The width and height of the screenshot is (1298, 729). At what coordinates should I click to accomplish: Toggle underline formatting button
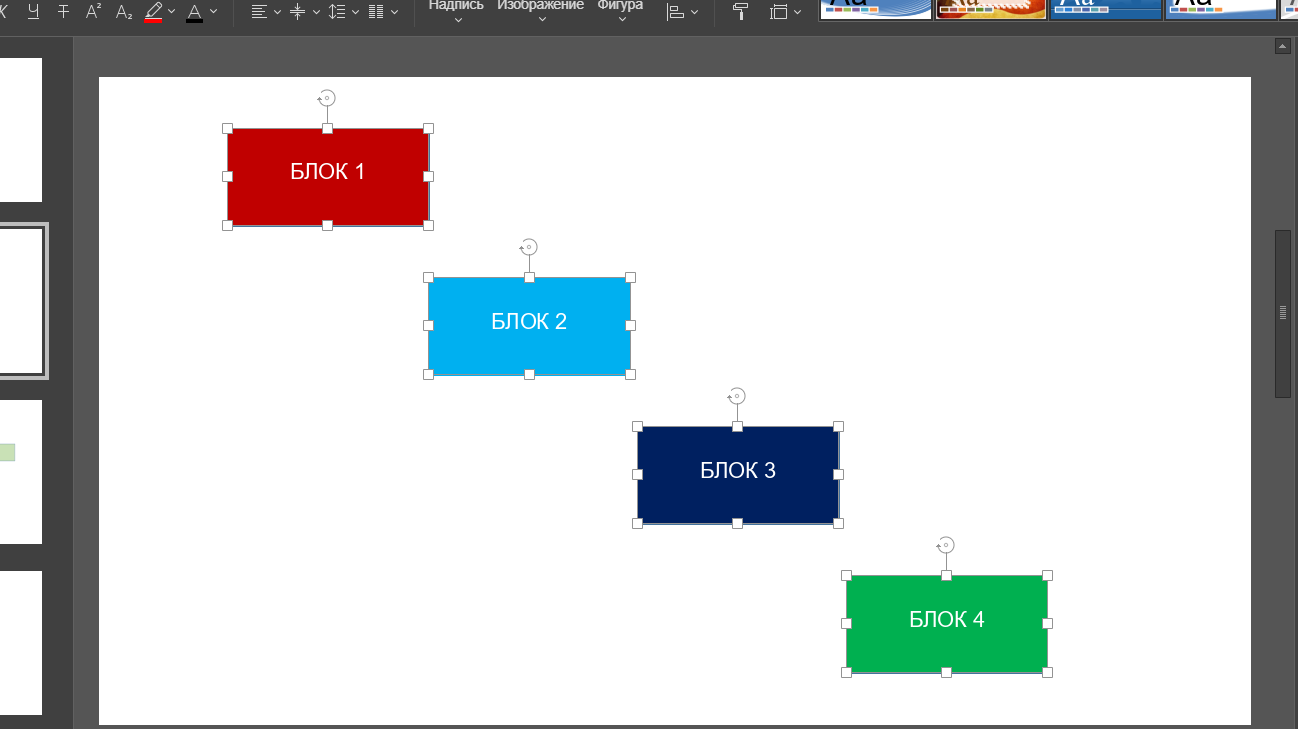(34, 12)
